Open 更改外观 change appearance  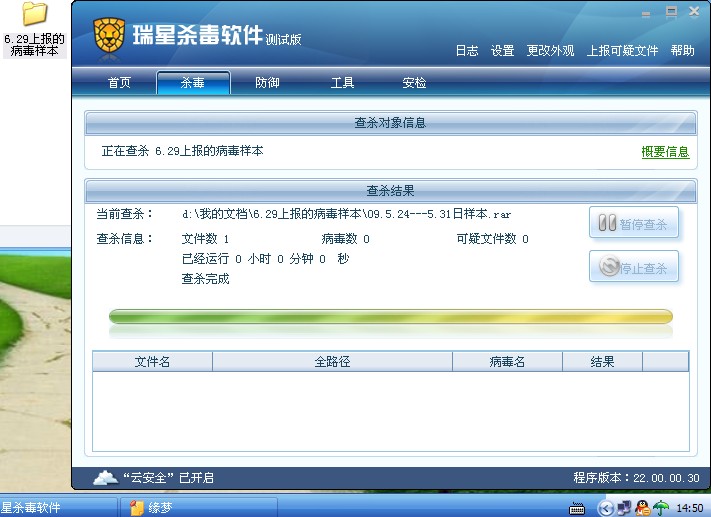point(550,50)
